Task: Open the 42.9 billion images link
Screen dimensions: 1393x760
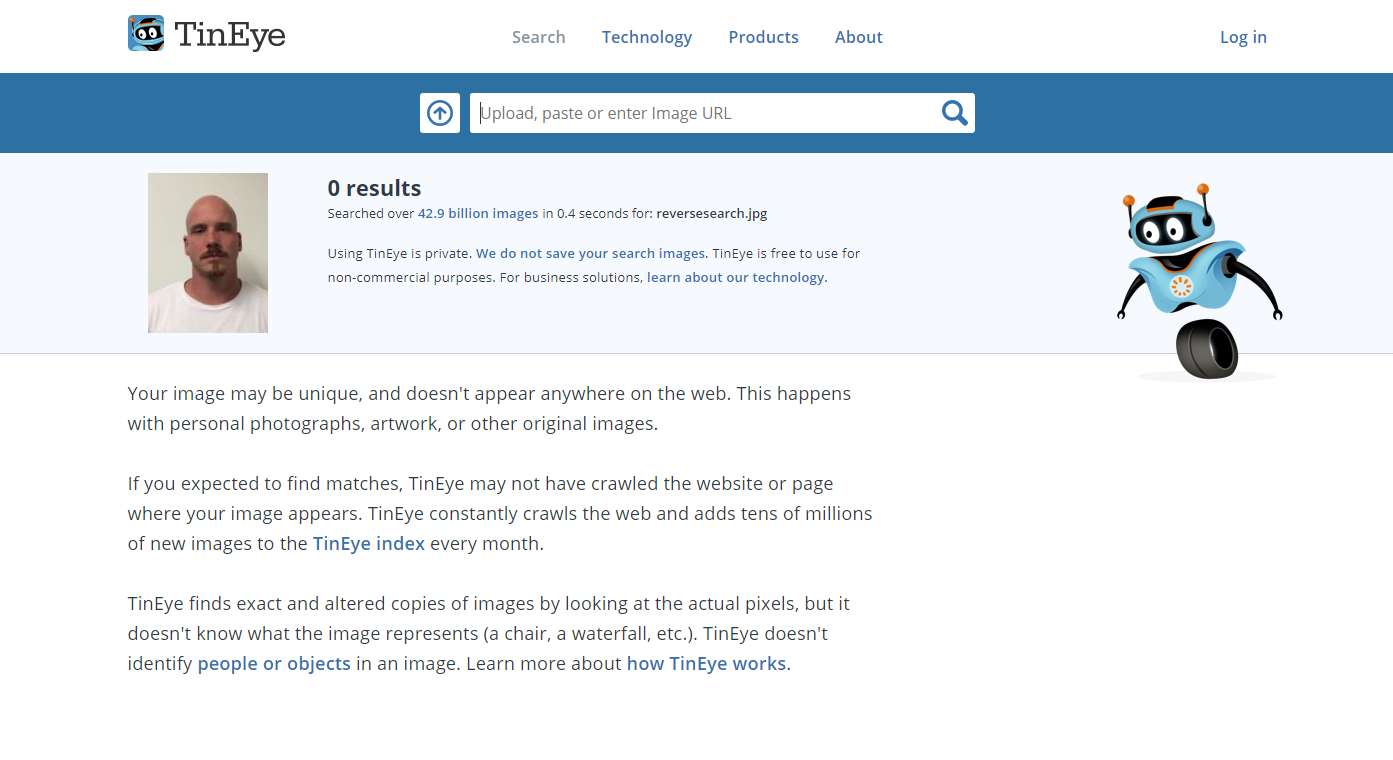Action: click(x=478, y=213)
